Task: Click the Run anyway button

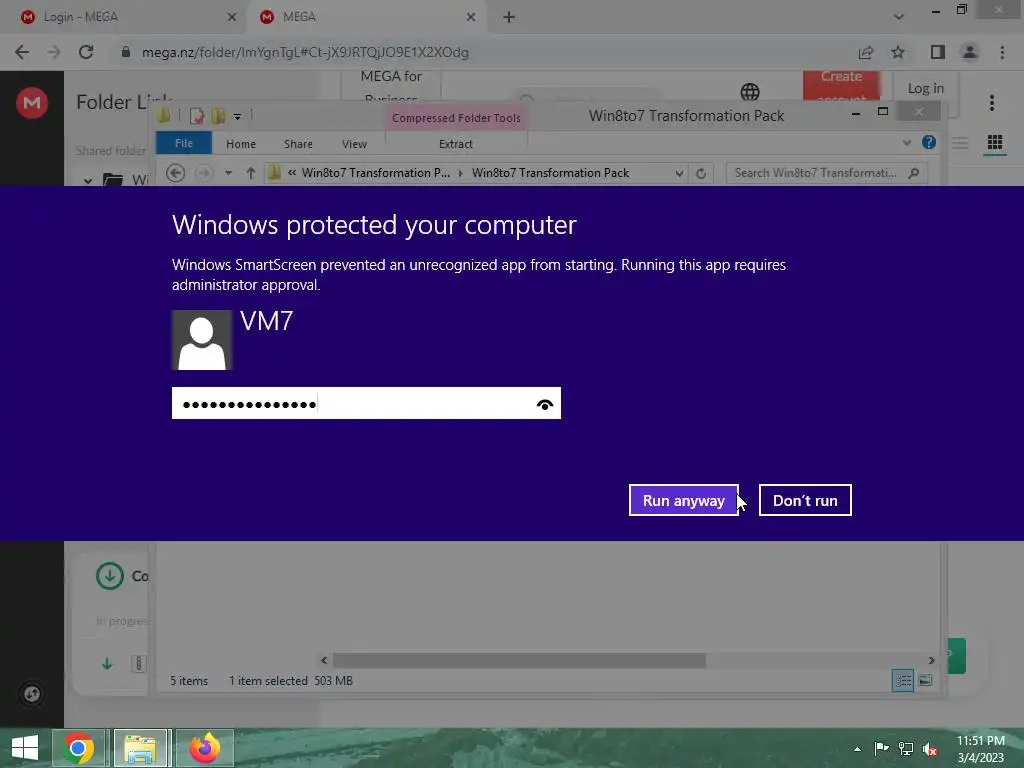Action: pos(684,500)
